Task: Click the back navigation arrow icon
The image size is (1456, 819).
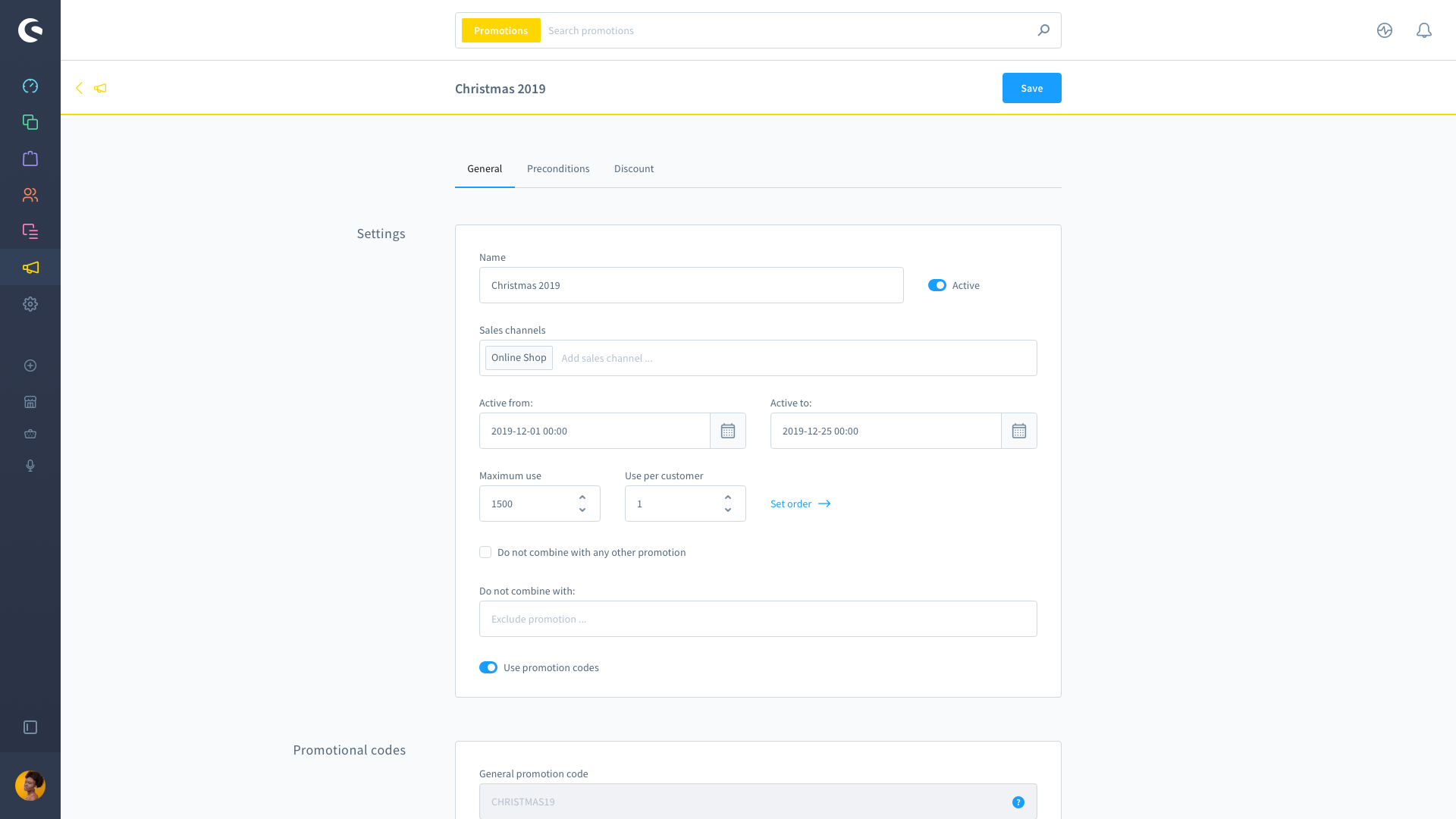Action: 79,88
